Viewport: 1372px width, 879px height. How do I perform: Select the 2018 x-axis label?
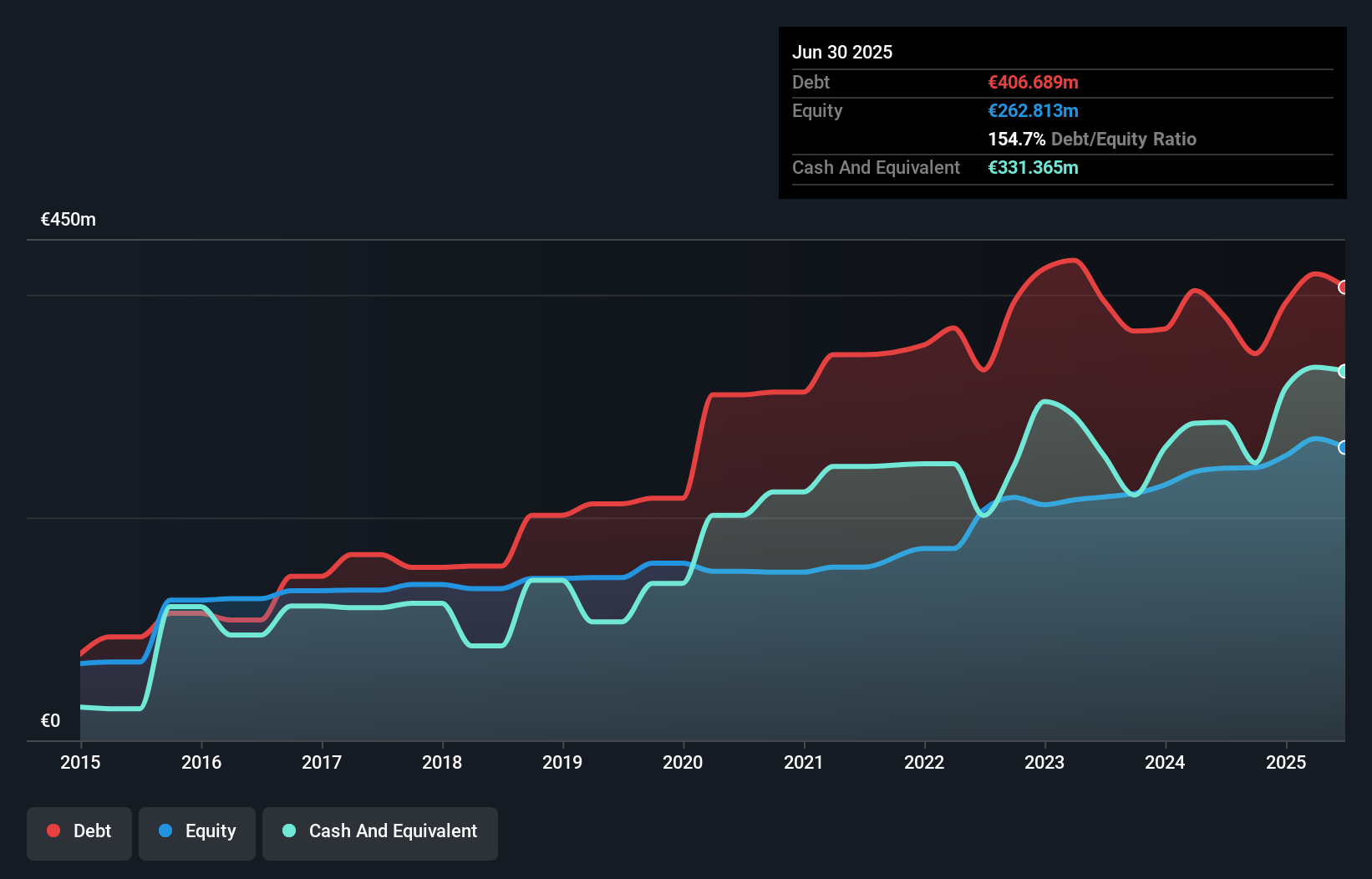coord(442,762)
